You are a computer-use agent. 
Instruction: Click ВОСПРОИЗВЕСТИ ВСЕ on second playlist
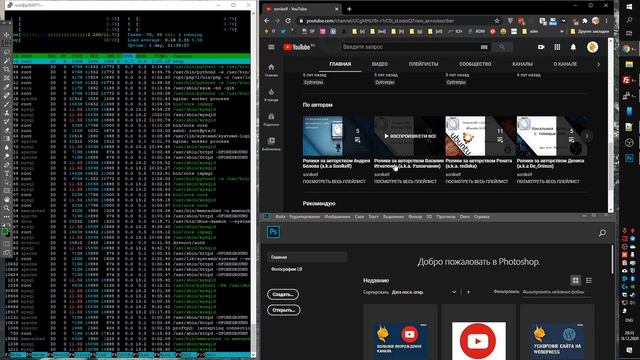click(409, 136)
